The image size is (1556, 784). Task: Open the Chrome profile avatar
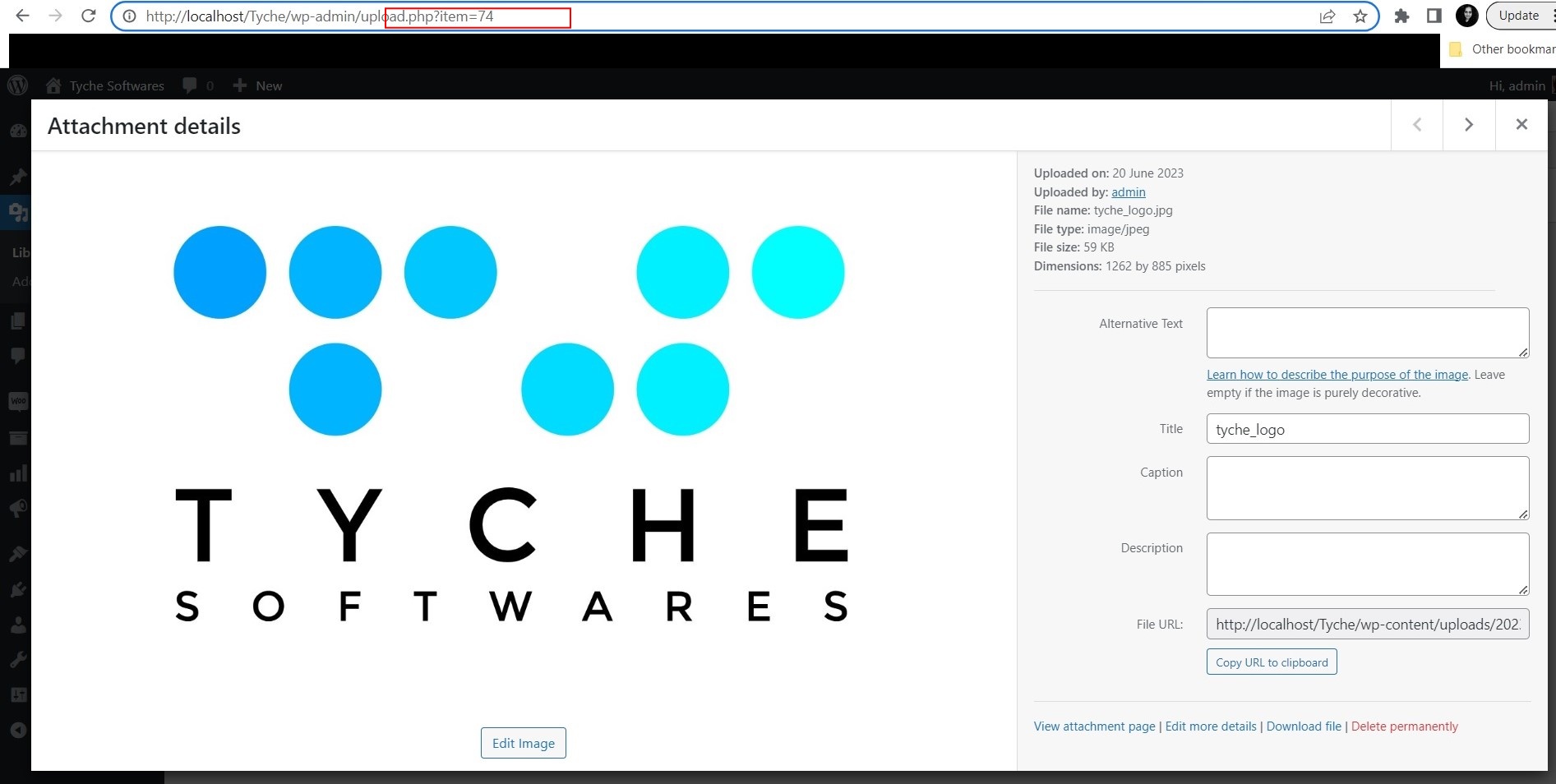tap(1467, 16)
